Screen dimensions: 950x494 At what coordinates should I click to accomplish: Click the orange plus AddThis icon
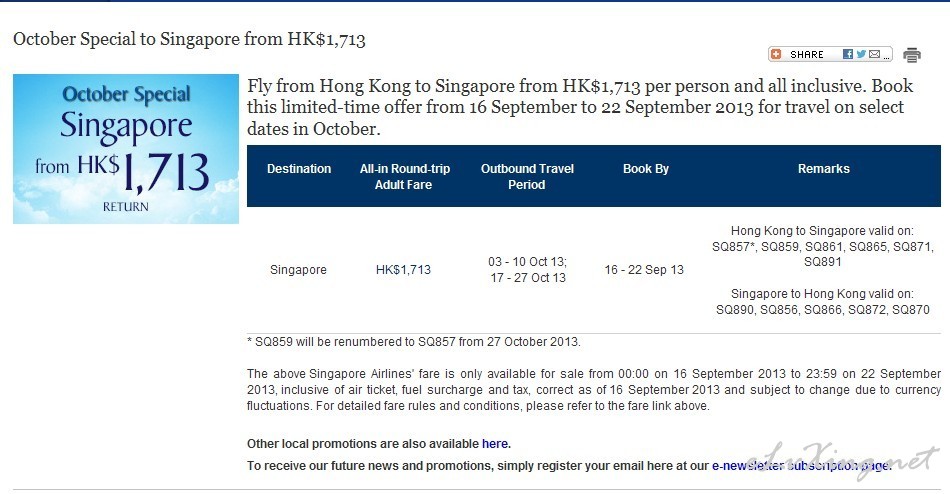[x=776, y=54]
